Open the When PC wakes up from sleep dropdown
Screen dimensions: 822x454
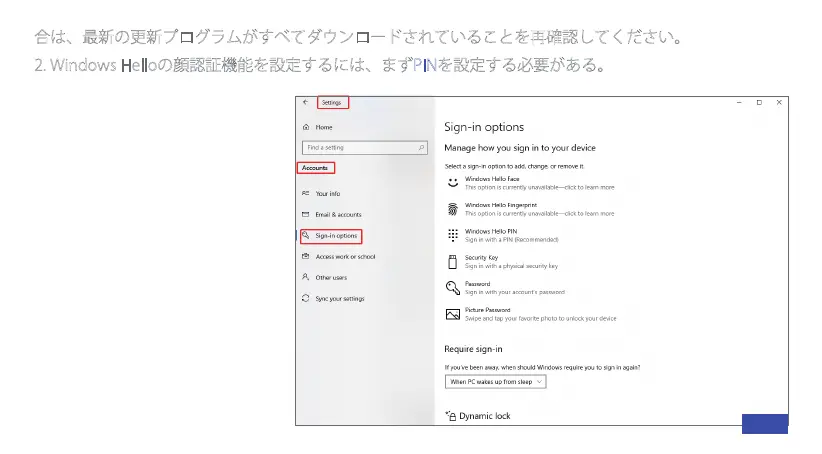(x=495, y=382)
